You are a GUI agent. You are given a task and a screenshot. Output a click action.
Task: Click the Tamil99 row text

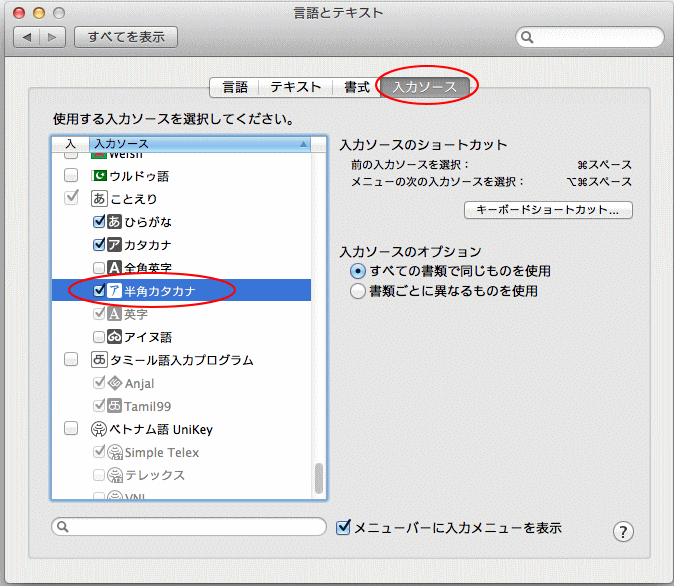coord(147,406)
